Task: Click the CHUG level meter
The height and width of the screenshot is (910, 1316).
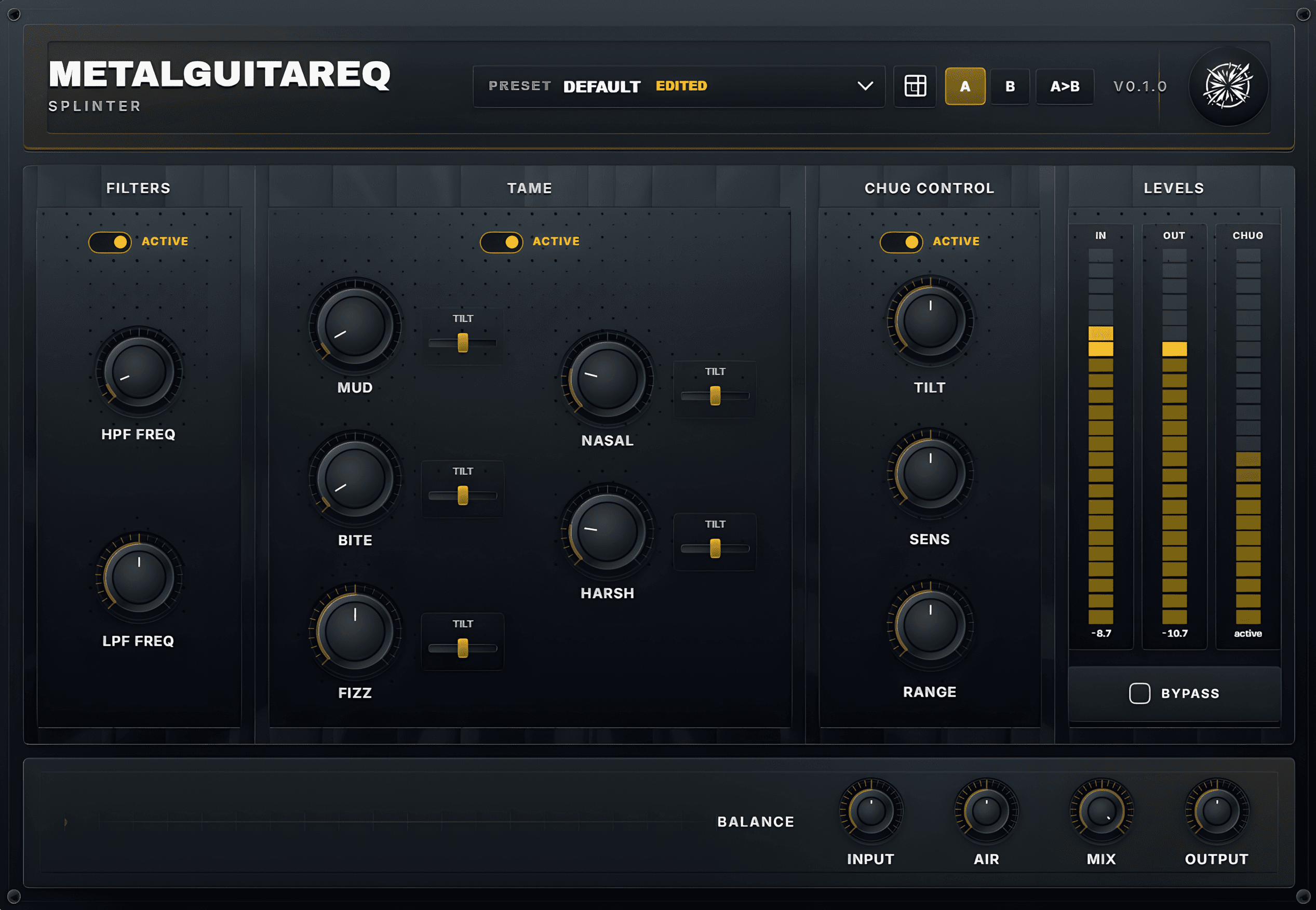Action: [x=1247, y=436]
